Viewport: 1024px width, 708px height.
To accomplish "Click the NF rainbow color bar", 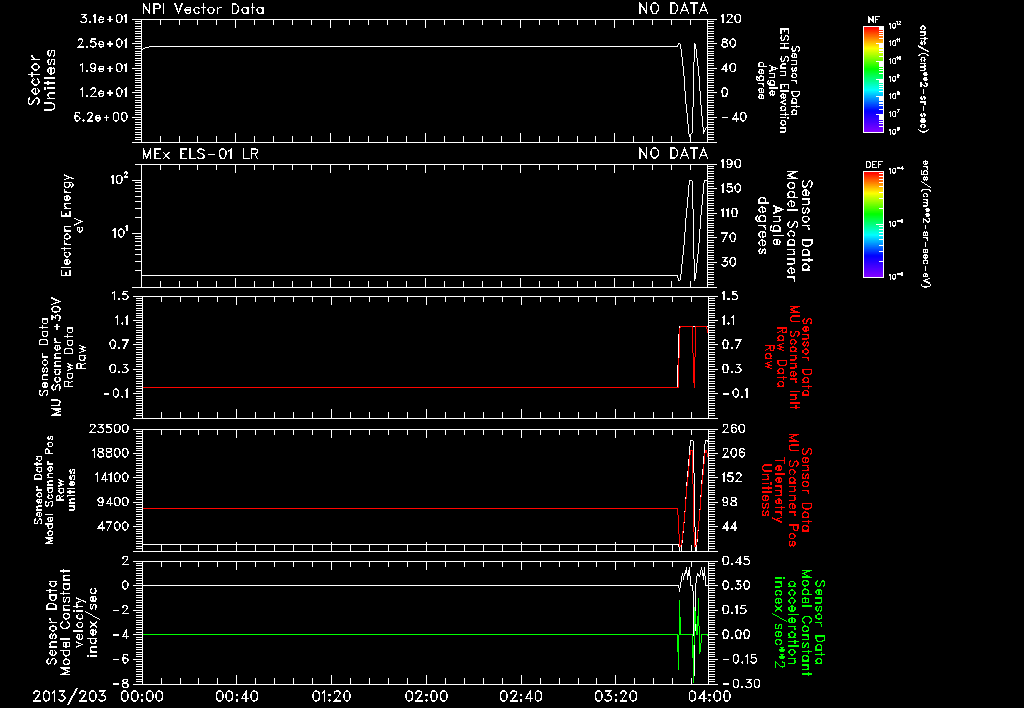I will click(x=873, y=79).
